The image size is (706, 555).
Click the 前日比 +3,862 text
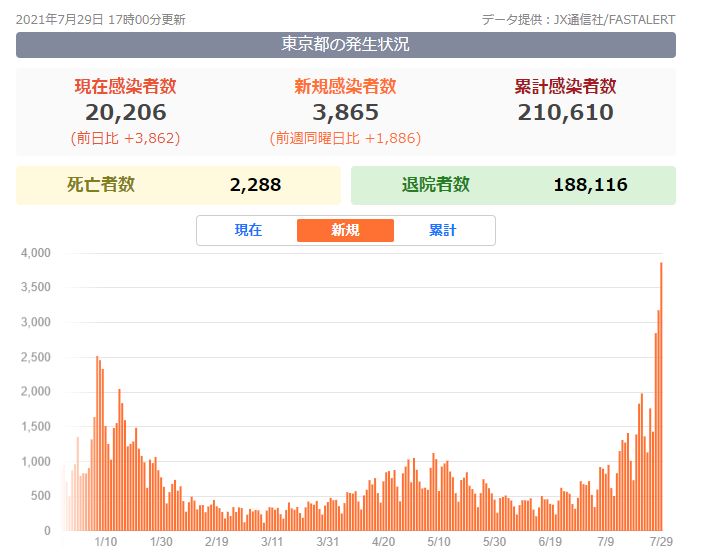click(126, 138)
